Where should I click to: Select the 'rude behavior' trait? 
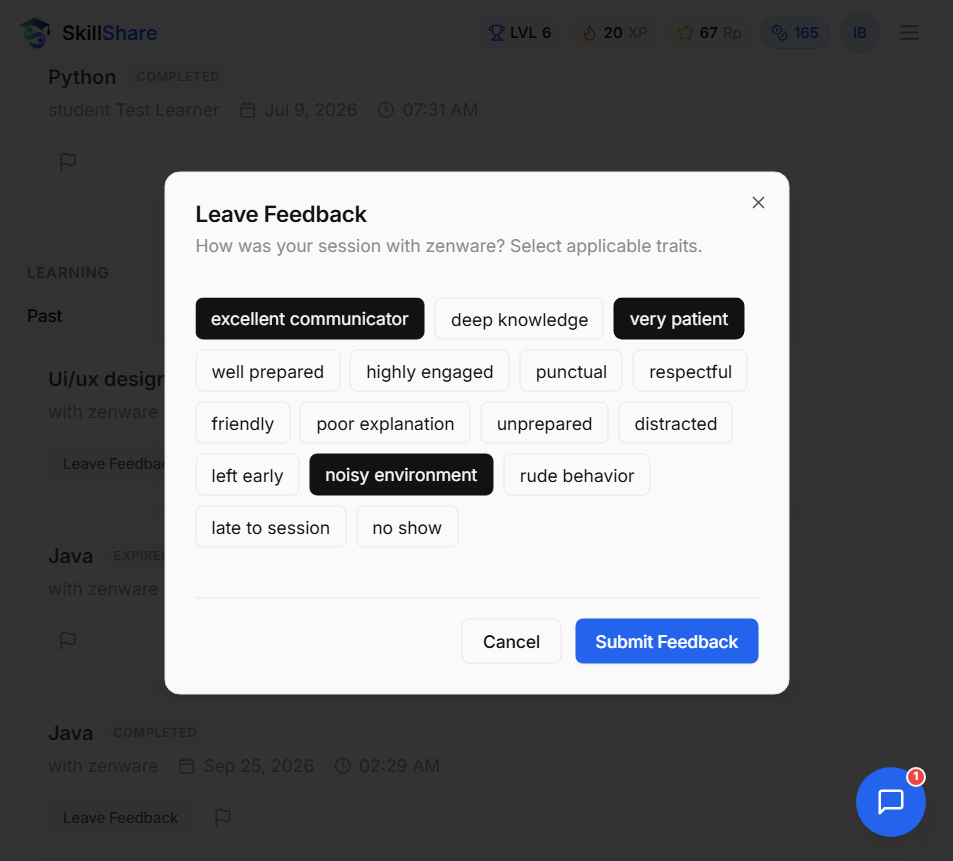[577, 475]
